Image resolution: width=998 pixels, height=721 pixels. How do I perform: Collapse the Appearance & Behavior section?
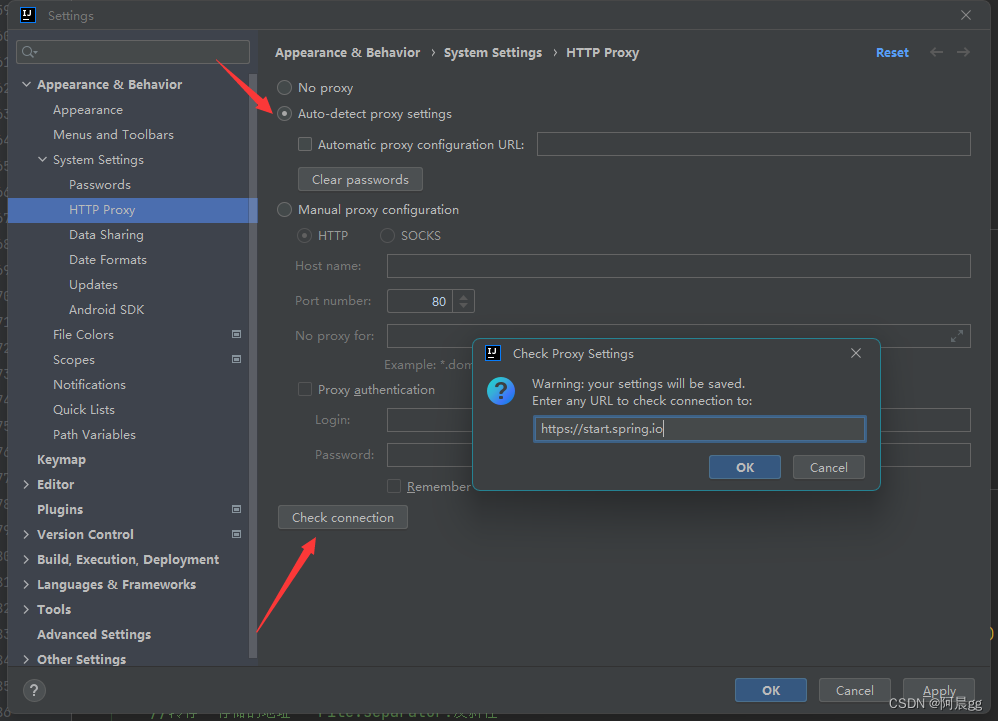[x=26, y=84]
